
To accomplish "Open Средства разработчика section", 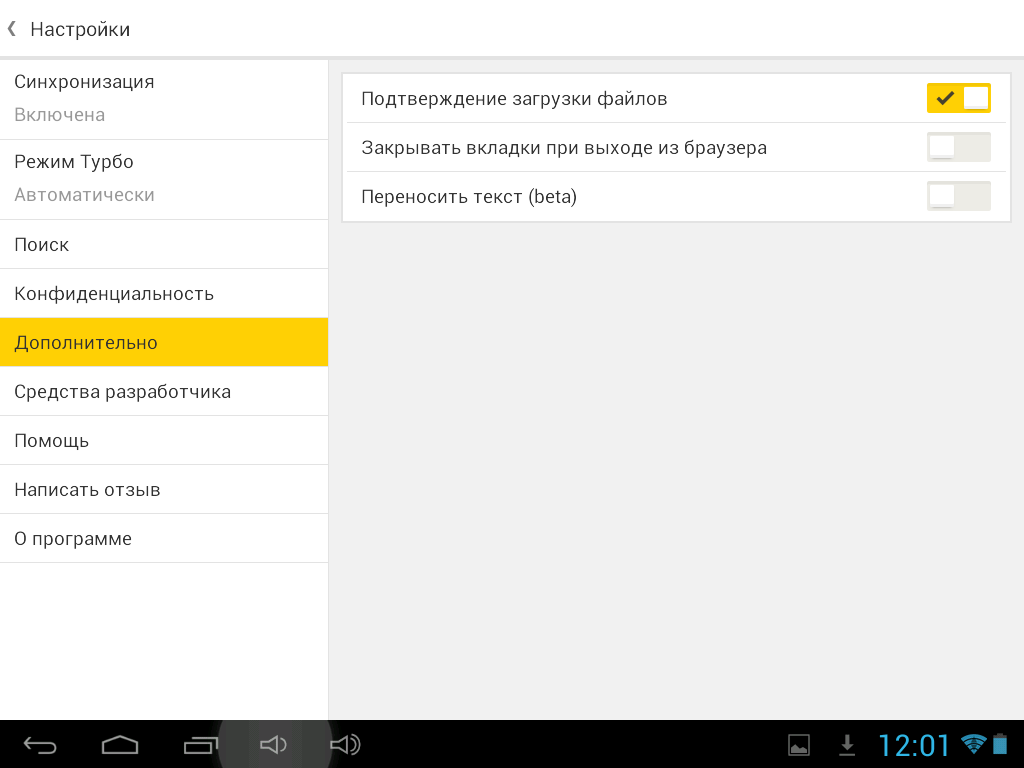I will 164,391.
